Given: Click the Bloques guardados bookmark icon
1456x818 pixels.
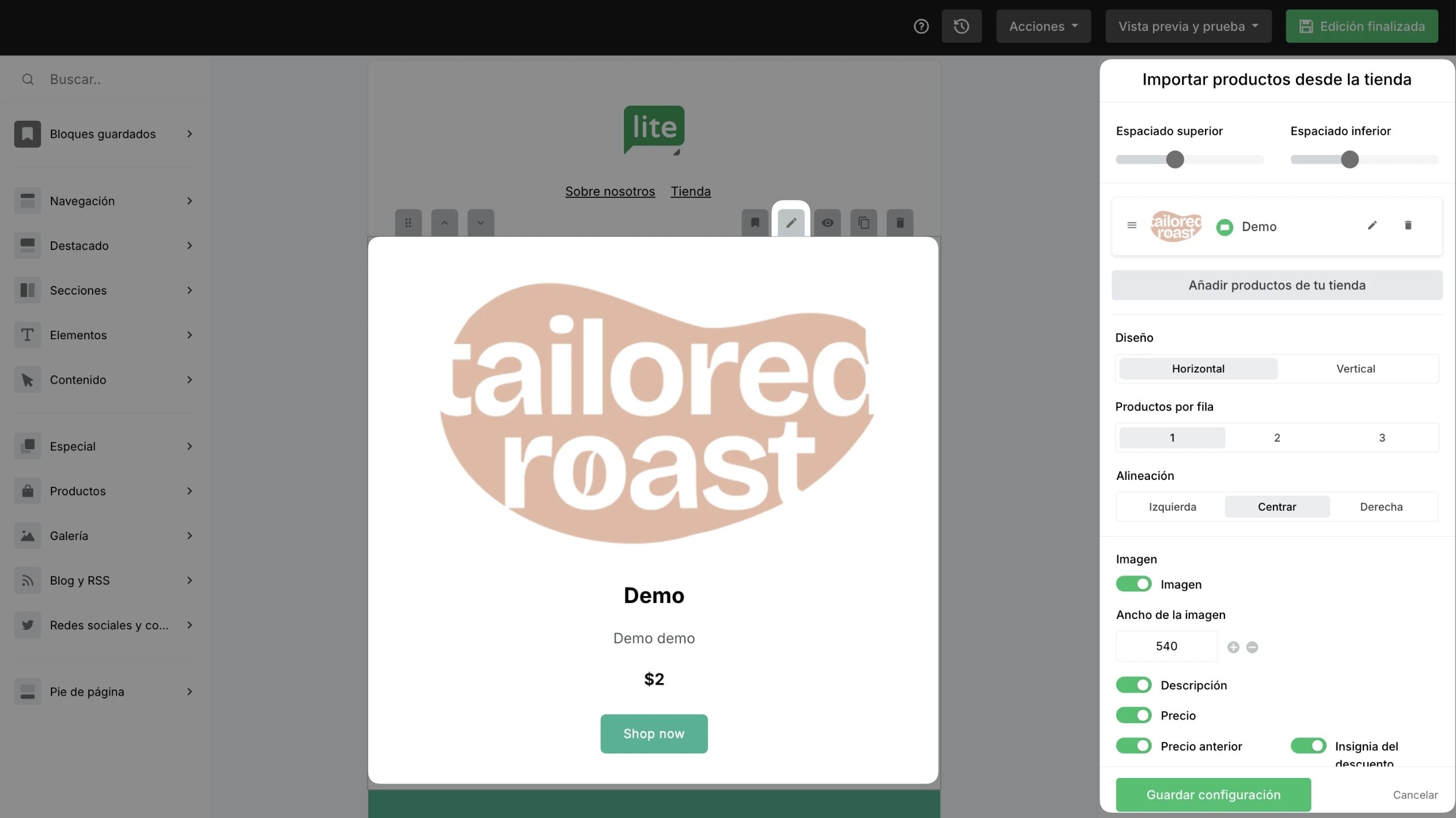Looking at the screenshot, I should tap(27, 134).
